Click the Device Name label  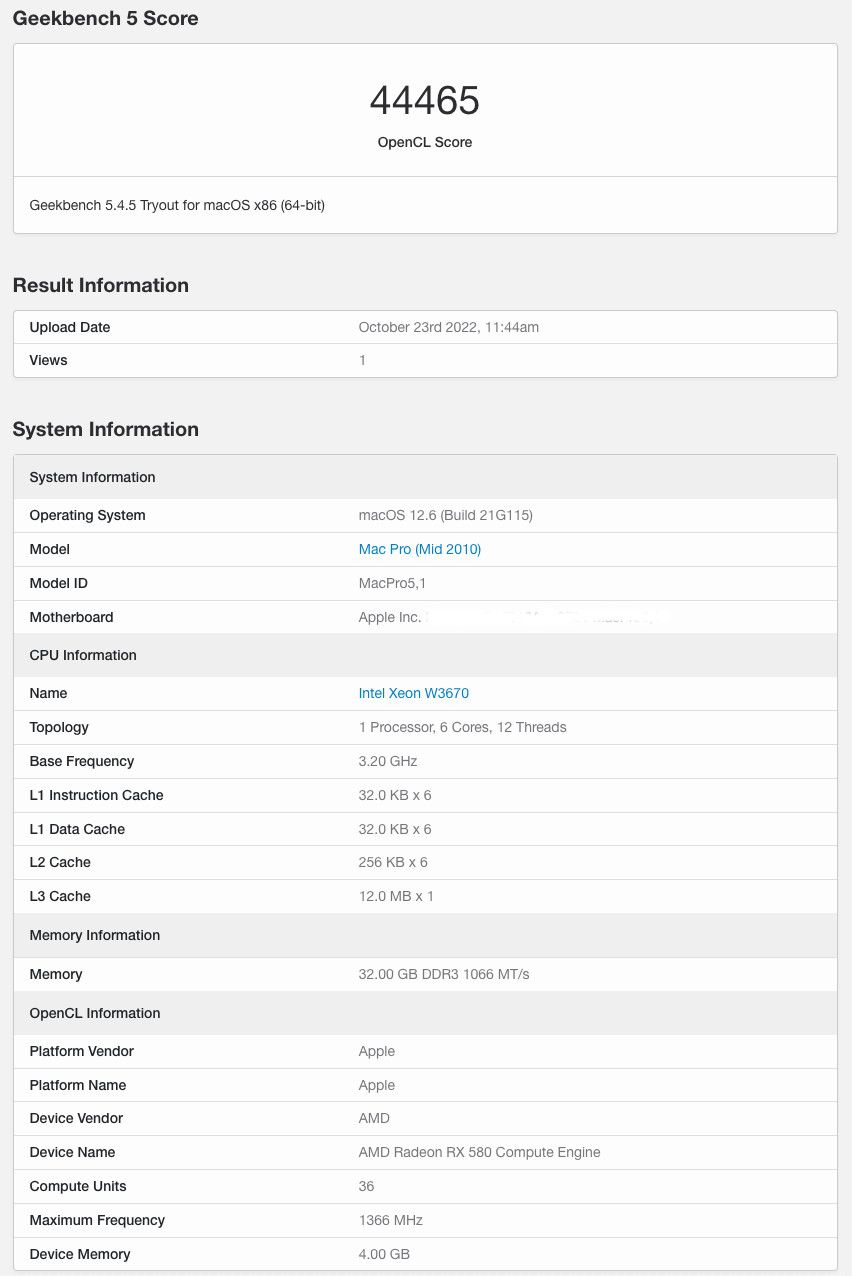(73, 1152)
